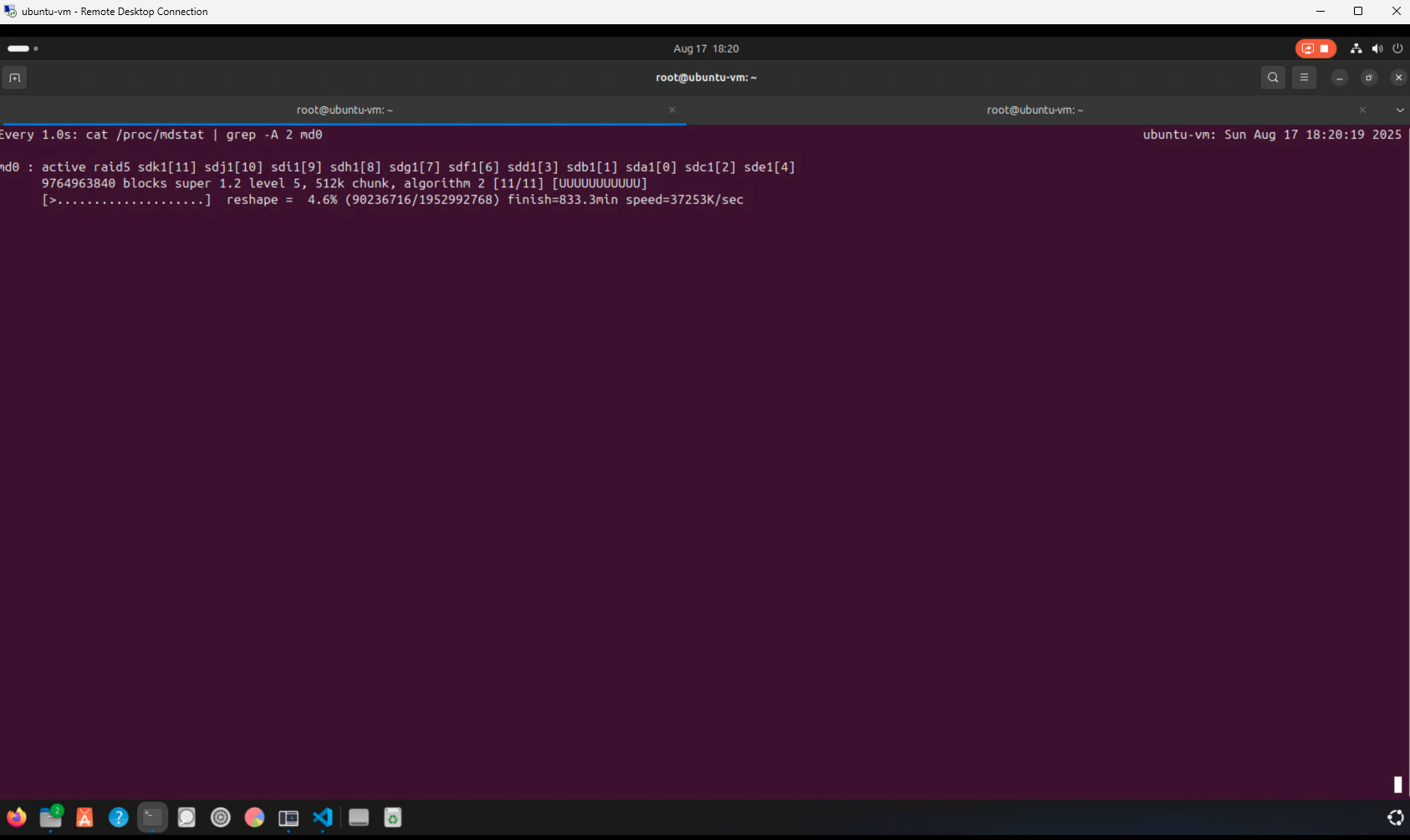The width and height of the screenshot is (1410, 840).
Task: Close the Remote Desktop Connection window
Action: (x=1396, y=12)
